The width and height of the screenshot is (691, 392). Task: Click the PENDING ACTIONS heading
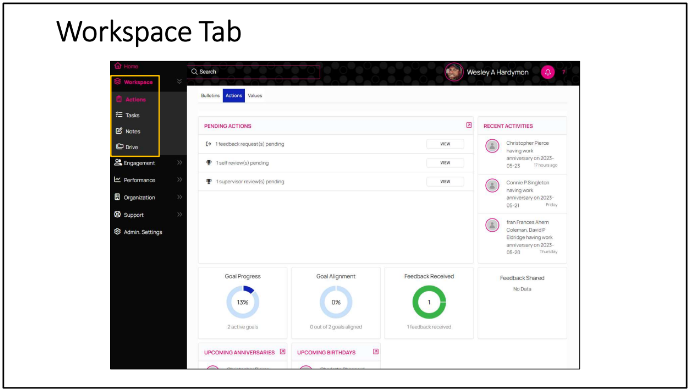pyautogui.click(x=227, y=126)
